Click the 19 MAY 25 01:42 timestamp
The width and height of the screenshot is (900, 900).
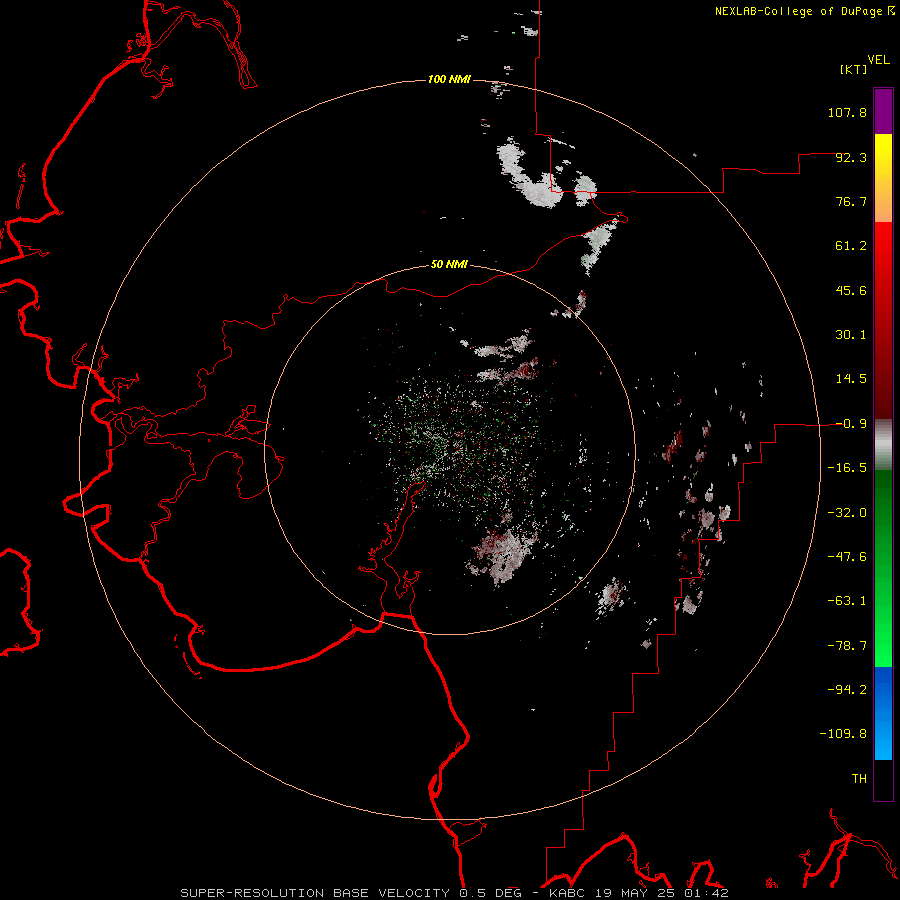[661, 893]
